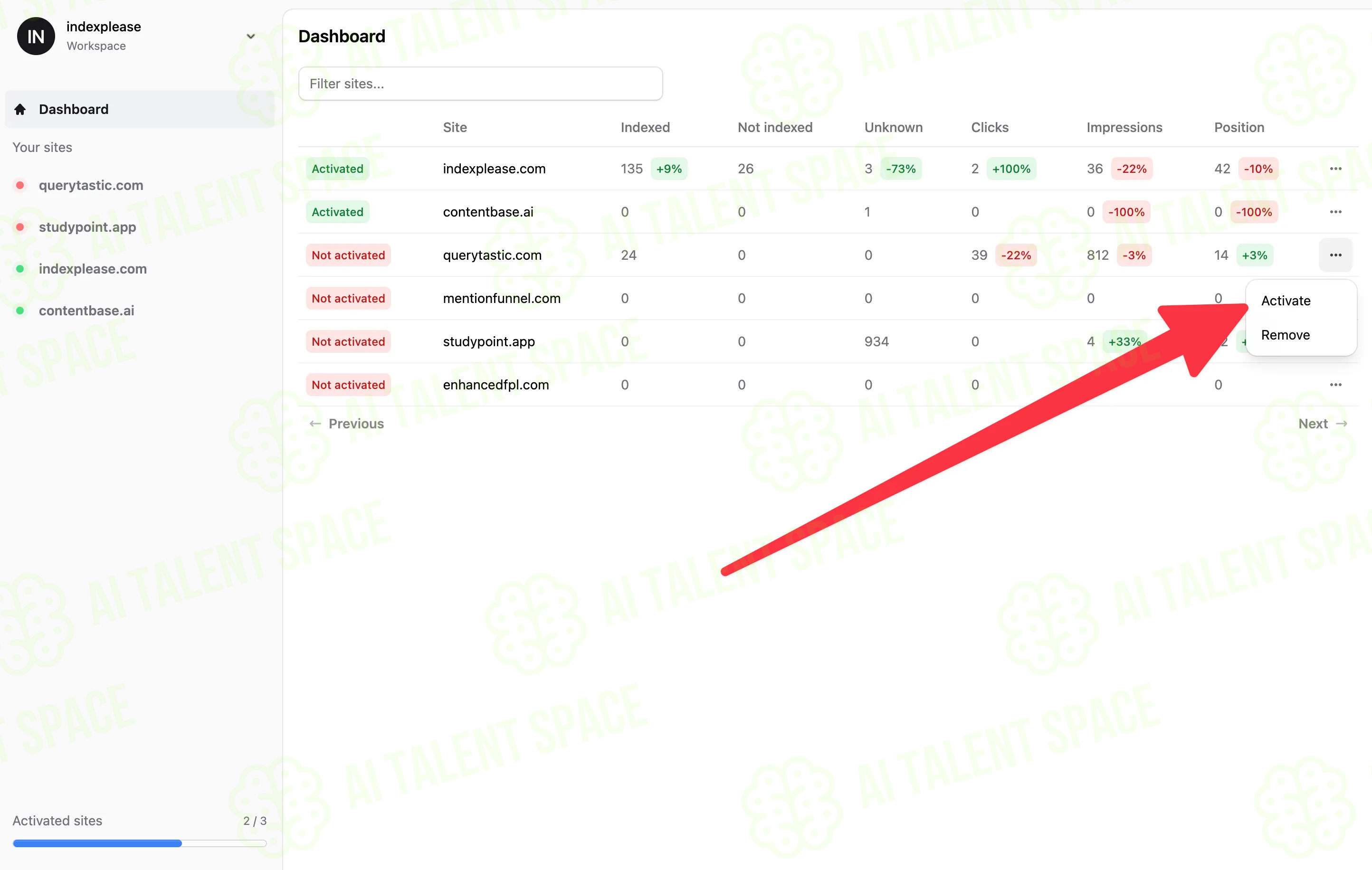Image resolution: width=1372 pixels, height=870 pixels.
Task: Click querytastic.com impressions value 812
Action: click(1097, 255)
